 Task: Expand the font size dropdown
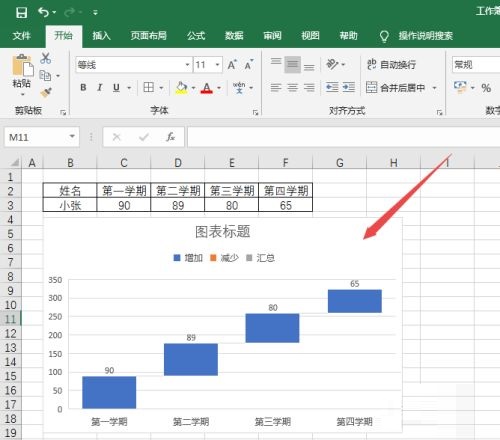tap(217, 65)
